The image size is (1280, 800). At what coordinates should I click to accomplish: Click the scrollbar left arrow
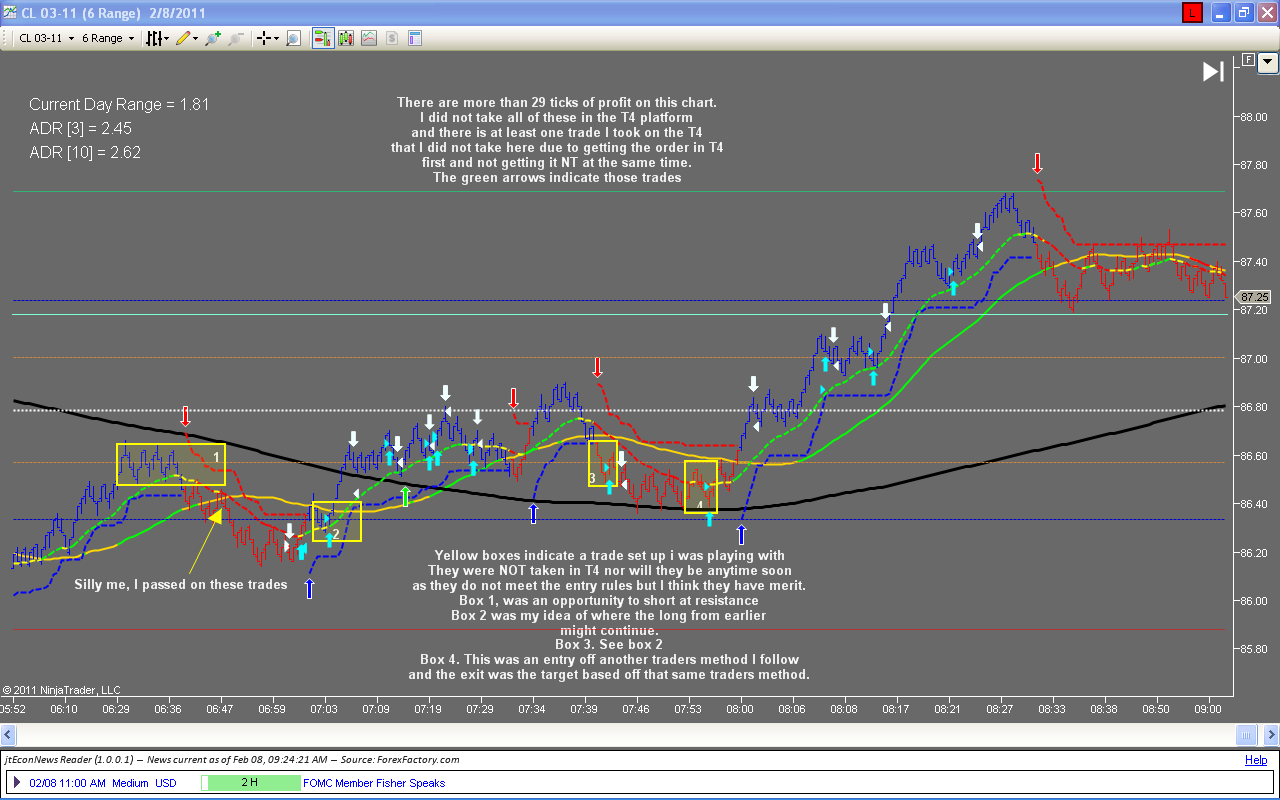pyautogui.click(x=9, y=737)
